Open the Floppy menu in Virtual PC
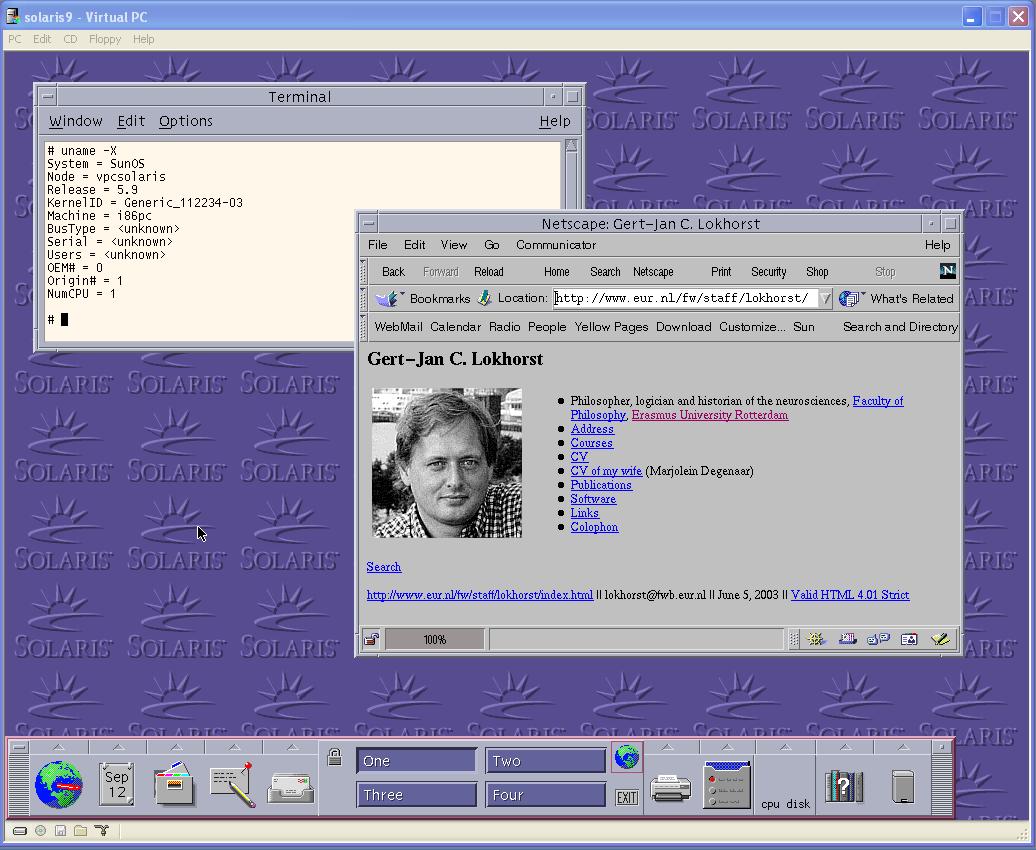Image resolution: width=1036 pixels, height=850 pixels. tap(105, 39)
